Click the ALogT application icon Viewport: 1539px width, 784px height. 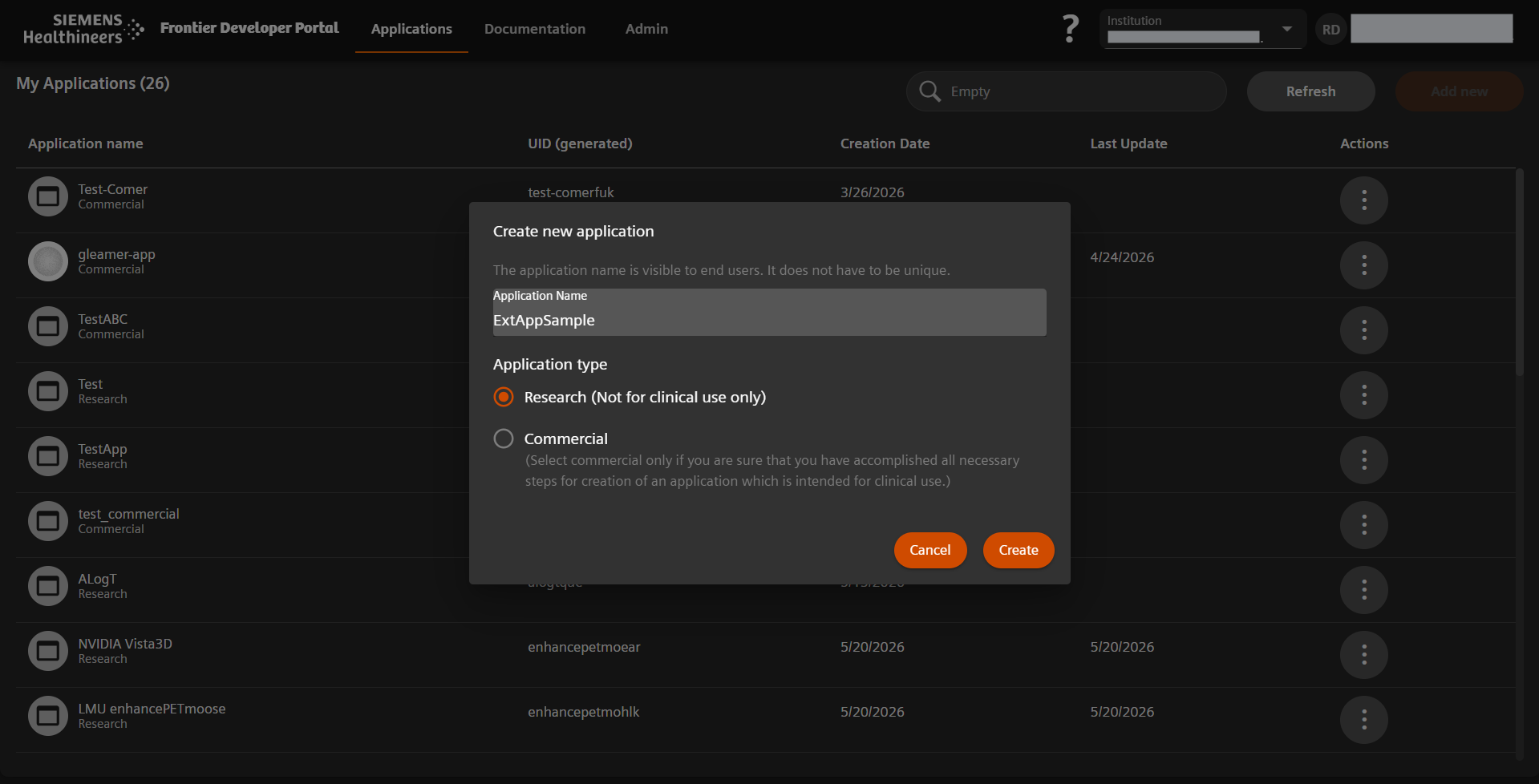click(x=48, y=586)
